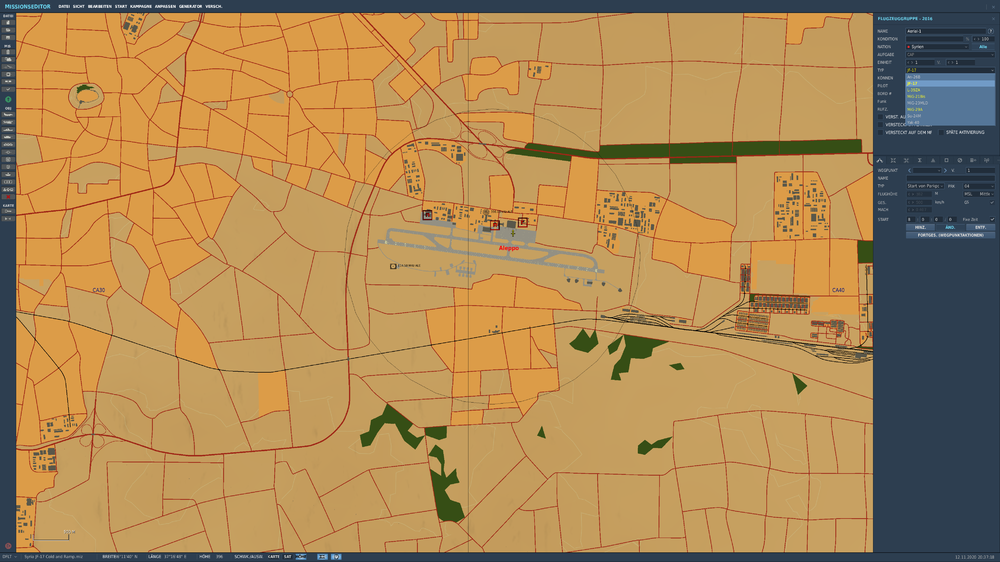Collapse the TYP aircraft dropdown
The height and width of the screenshot is (562, 1000).
click(x=950, y=70)
